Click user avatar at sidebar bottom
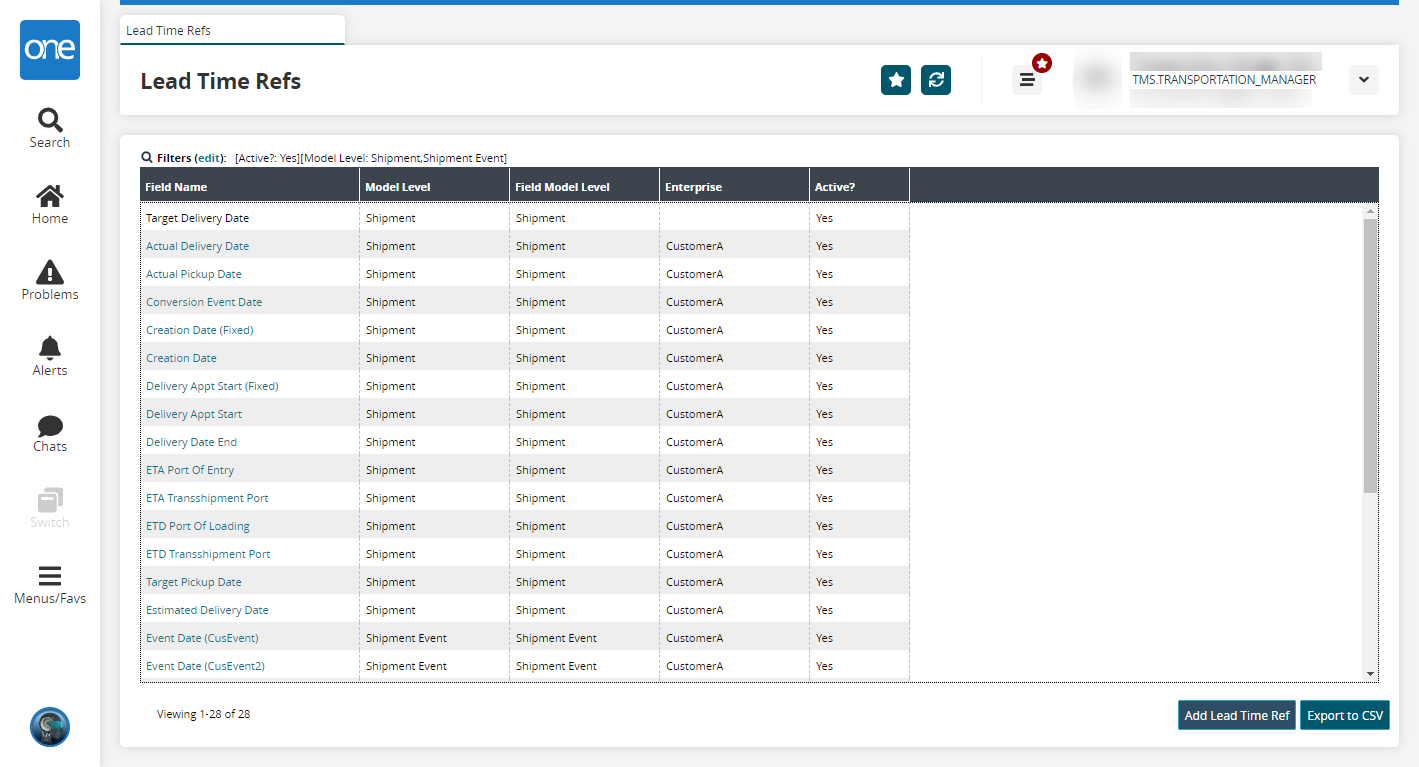Viewport: 1419px width, 767px height. point(50,727)
